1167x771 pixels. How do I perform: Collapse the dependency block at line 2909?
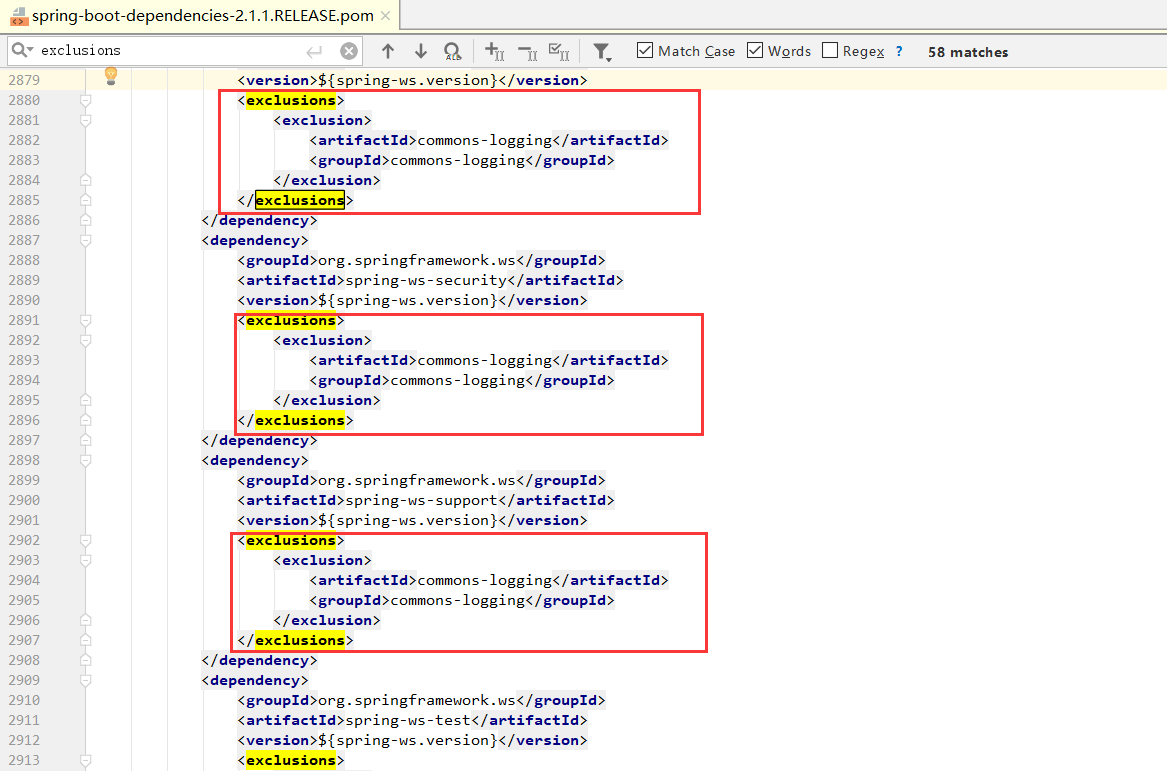tap(86, 680)
